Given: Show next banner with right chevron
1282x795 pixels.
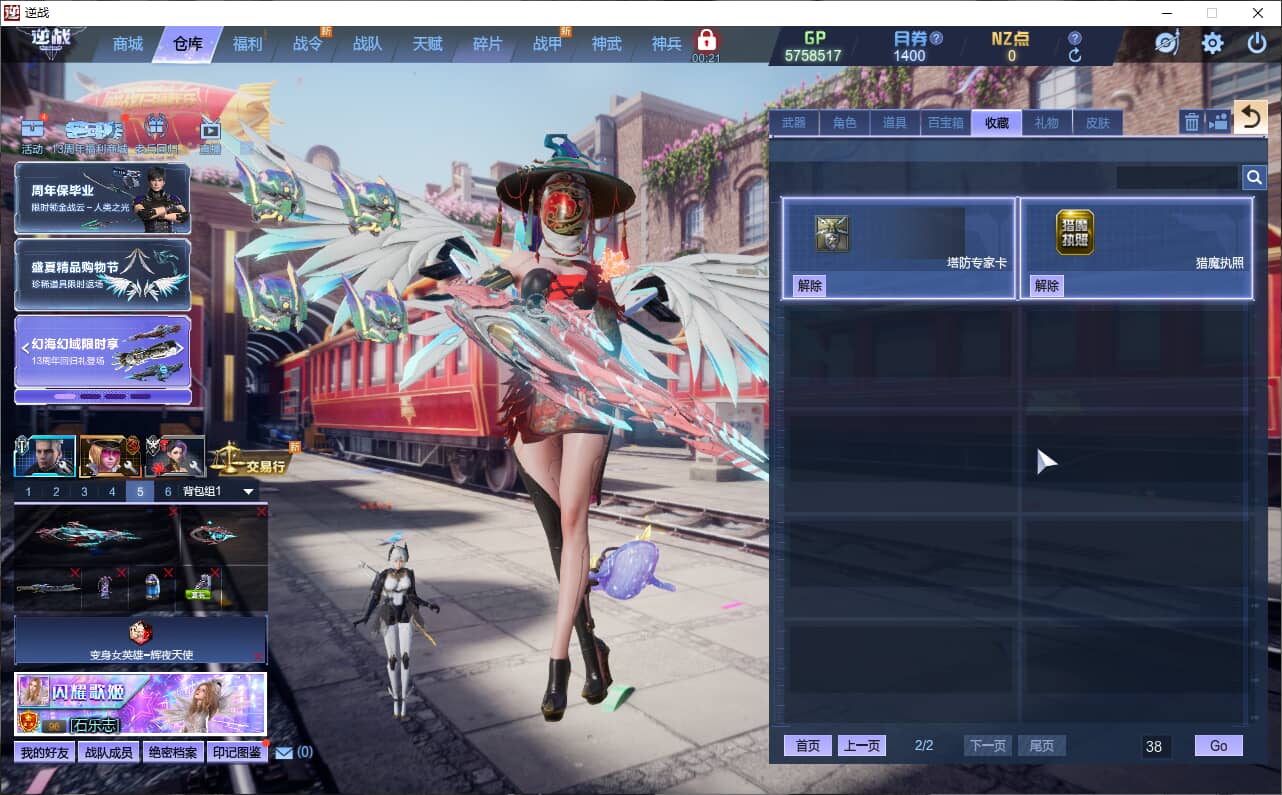Looking at the screenshot, I should [180, 348].
